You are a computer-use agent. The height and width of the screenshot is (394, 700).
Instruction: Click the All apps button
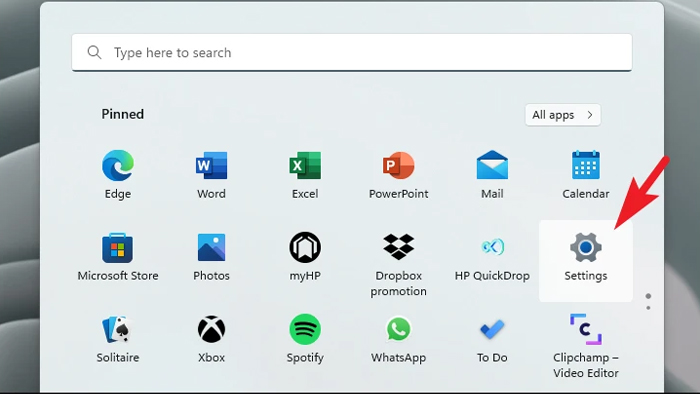562,115
